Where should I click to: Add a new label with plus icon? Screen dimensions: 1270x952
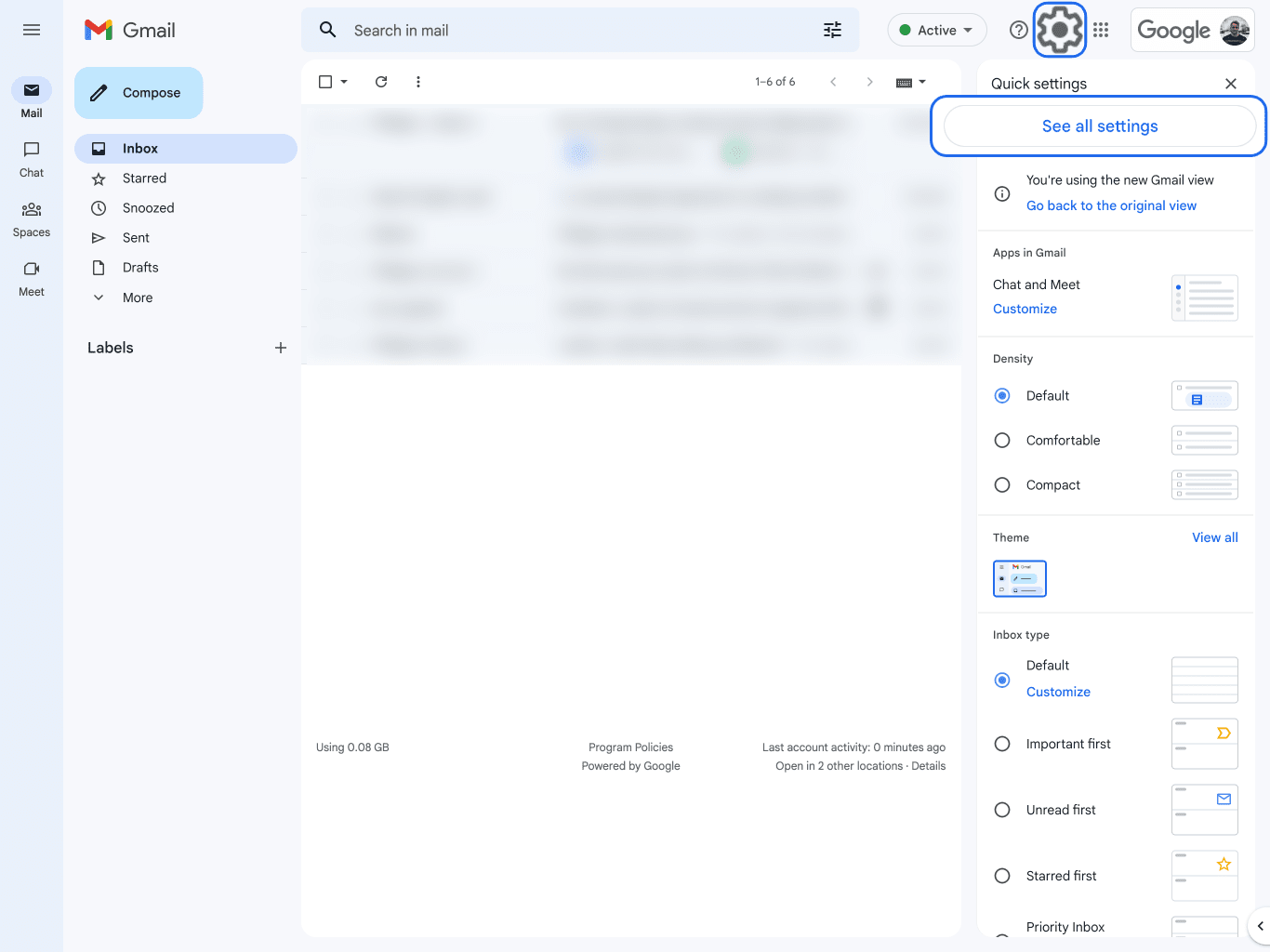(281, 348)
